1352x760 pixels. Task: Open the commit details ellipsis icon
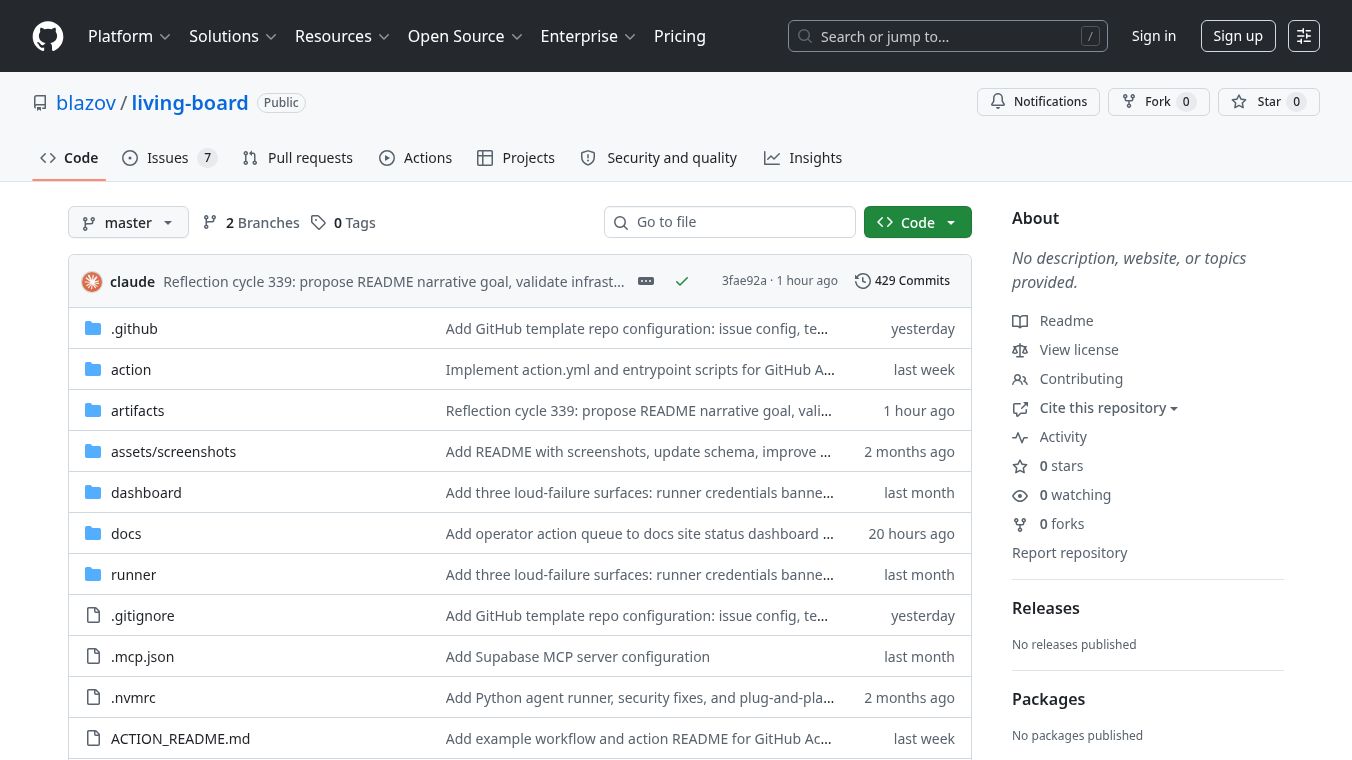point(646,281)
